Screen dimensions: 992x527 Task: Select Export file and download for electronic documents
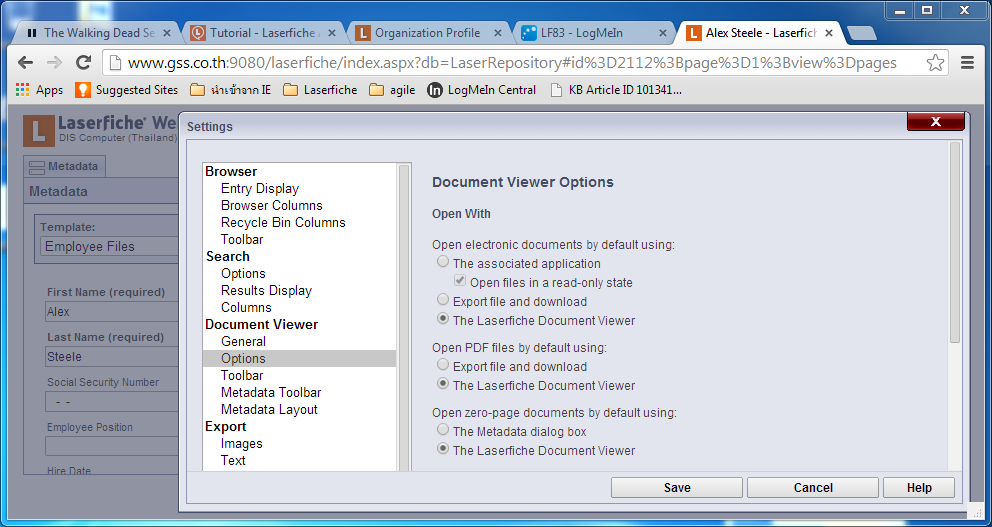point(443,300)
